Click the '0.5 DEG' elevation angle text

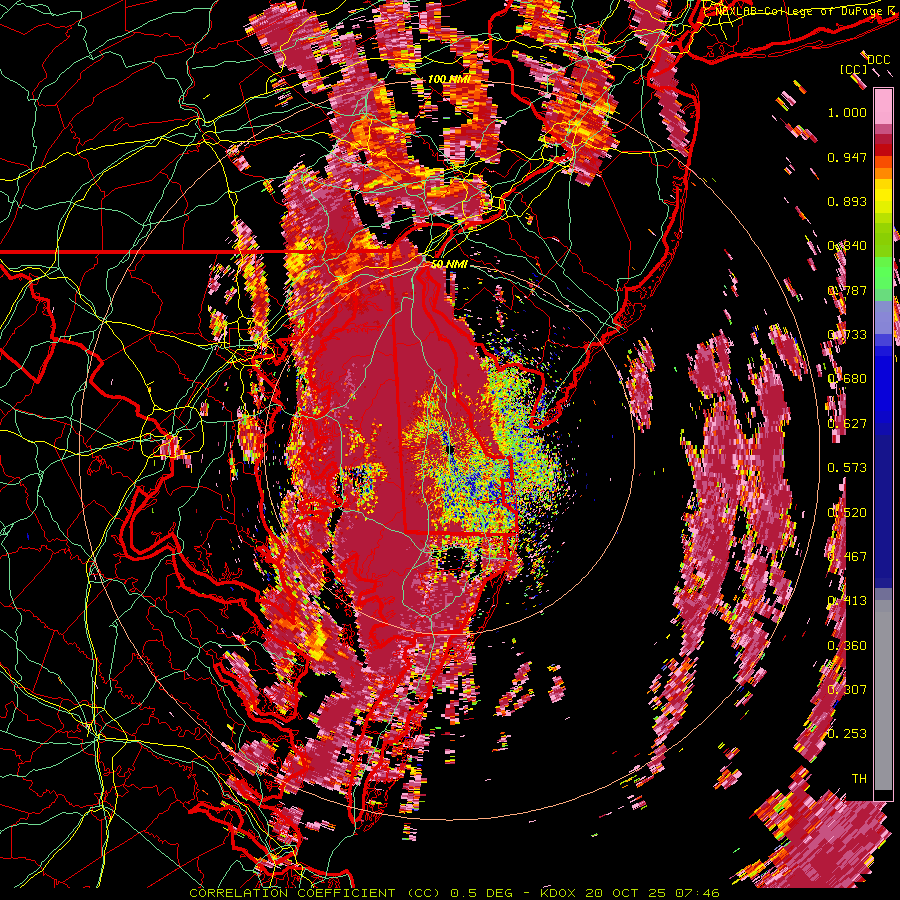click(x=481, y=893)
